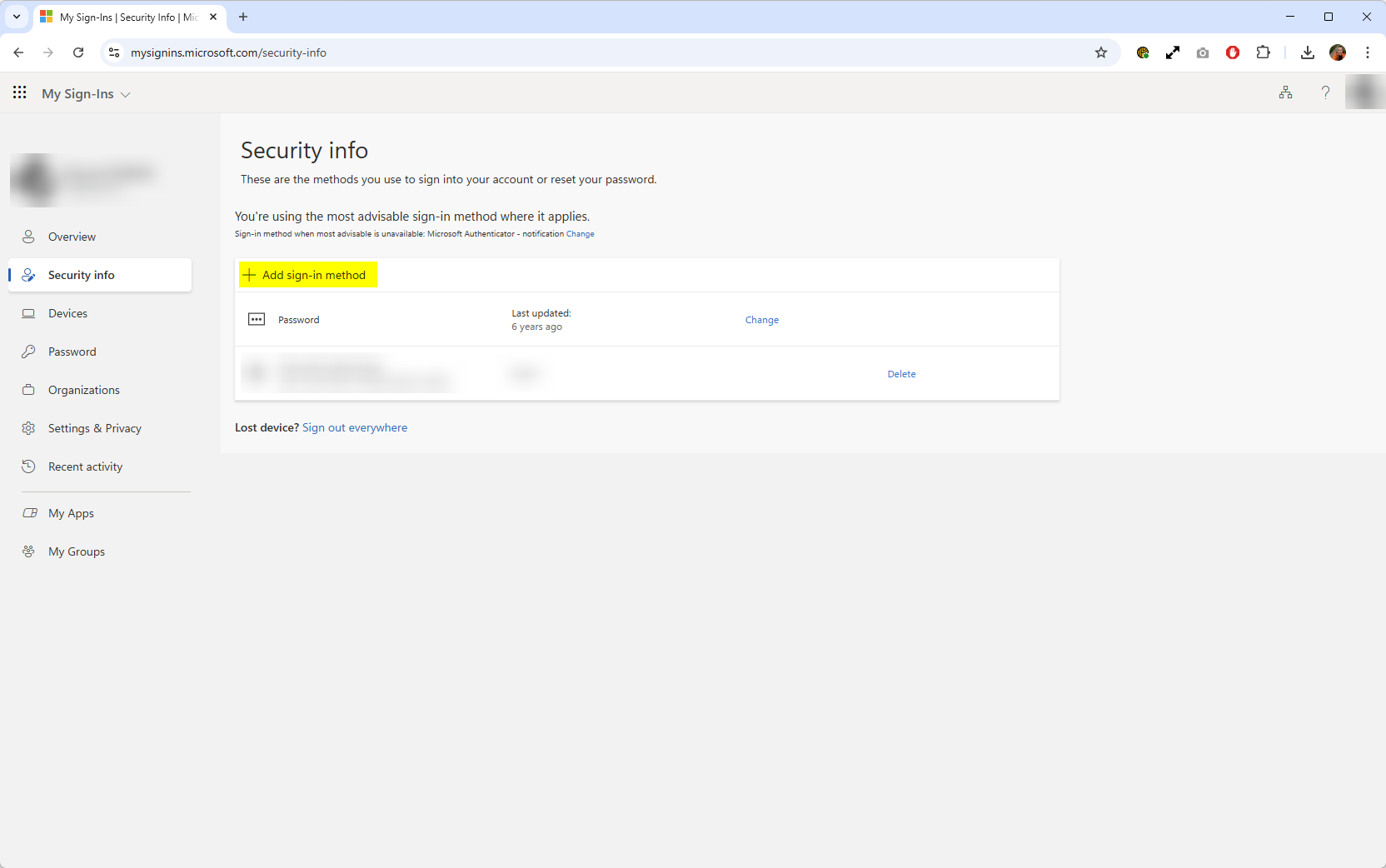Expand the My Sign-Ins dropdown chevron

(x=126, y=94)
